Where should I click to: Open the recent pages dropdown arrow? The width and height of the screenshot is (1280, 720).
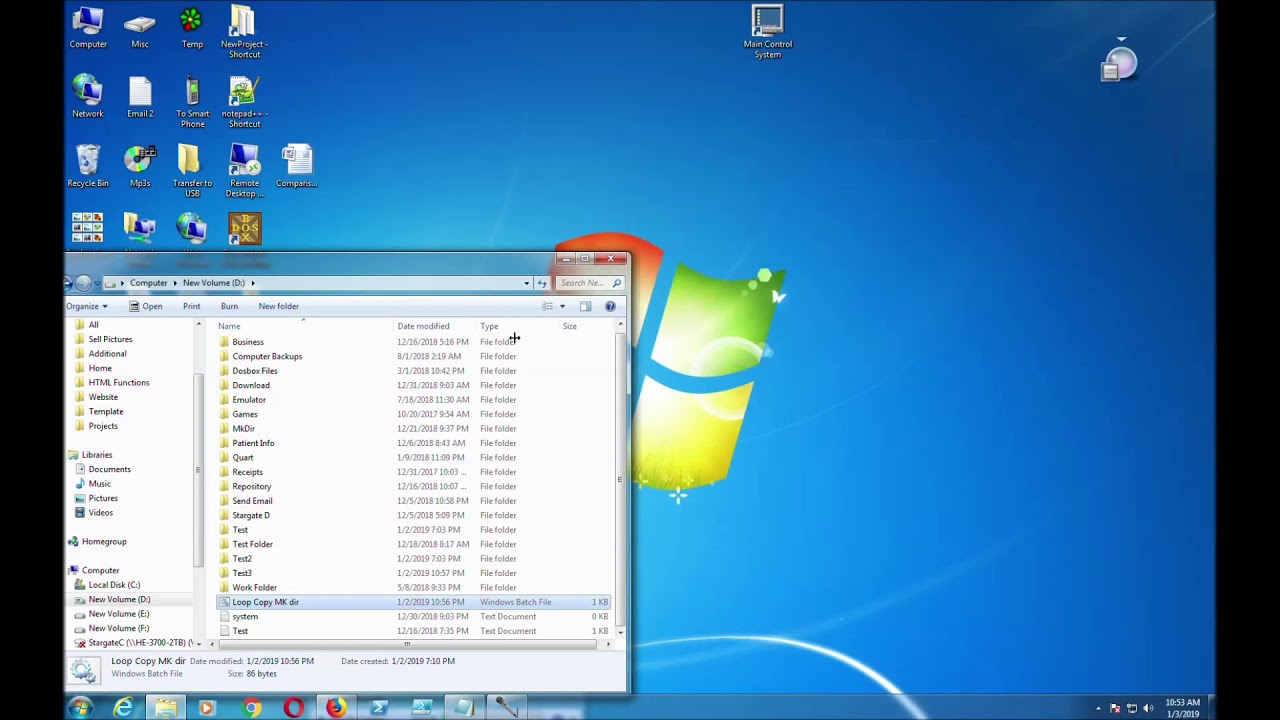[x=98, y=283]
